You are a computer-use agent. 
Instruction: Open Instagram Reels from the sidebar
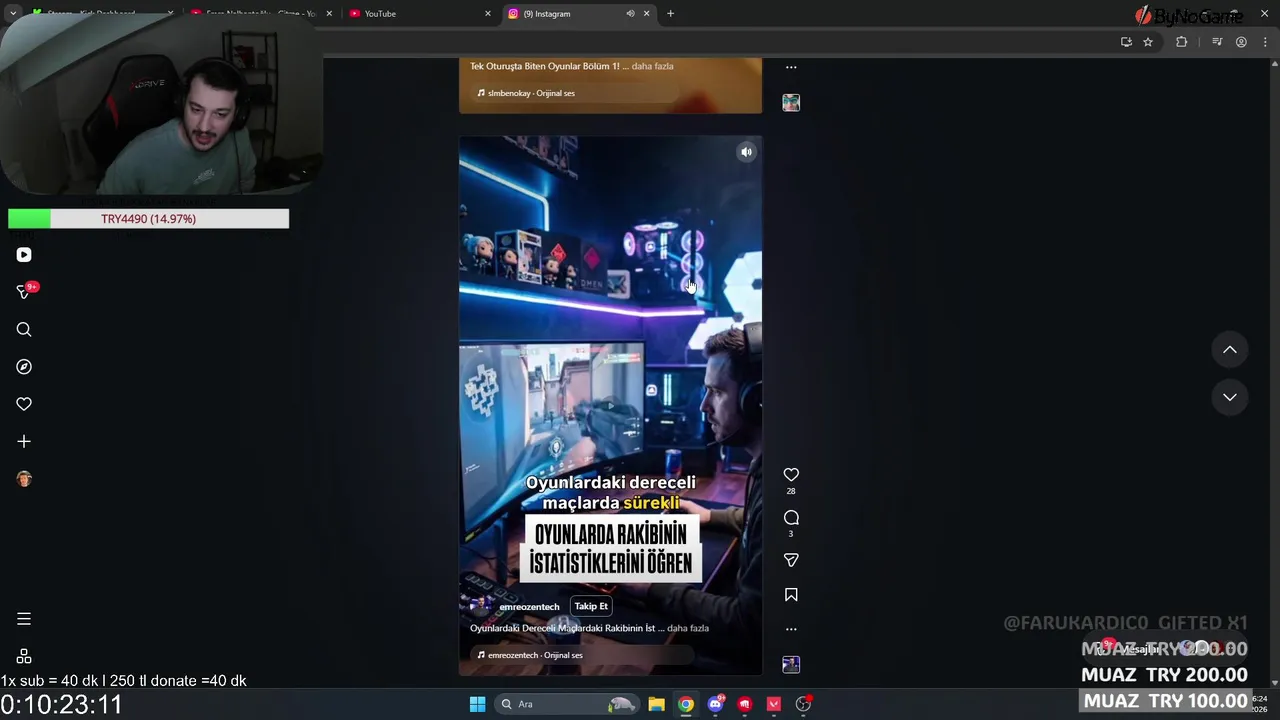[24, 255]
